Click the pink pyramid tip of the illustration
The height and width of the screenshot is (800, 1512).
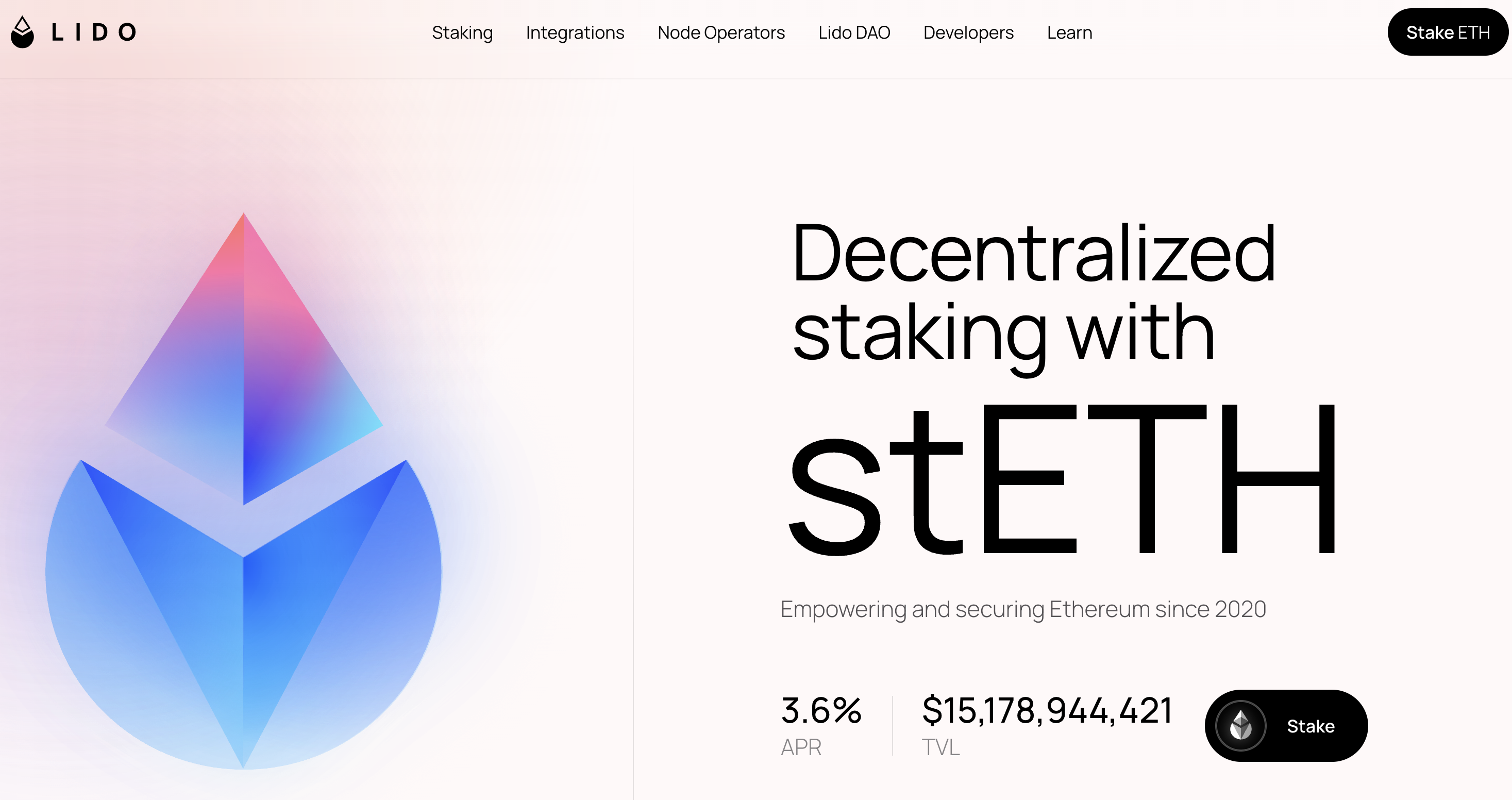[x=244, y=264]
